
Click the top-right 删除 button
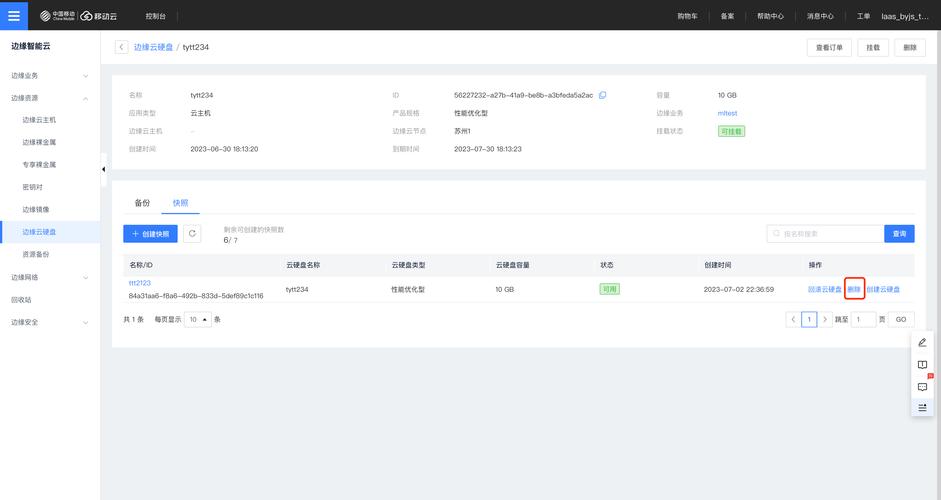910,47
